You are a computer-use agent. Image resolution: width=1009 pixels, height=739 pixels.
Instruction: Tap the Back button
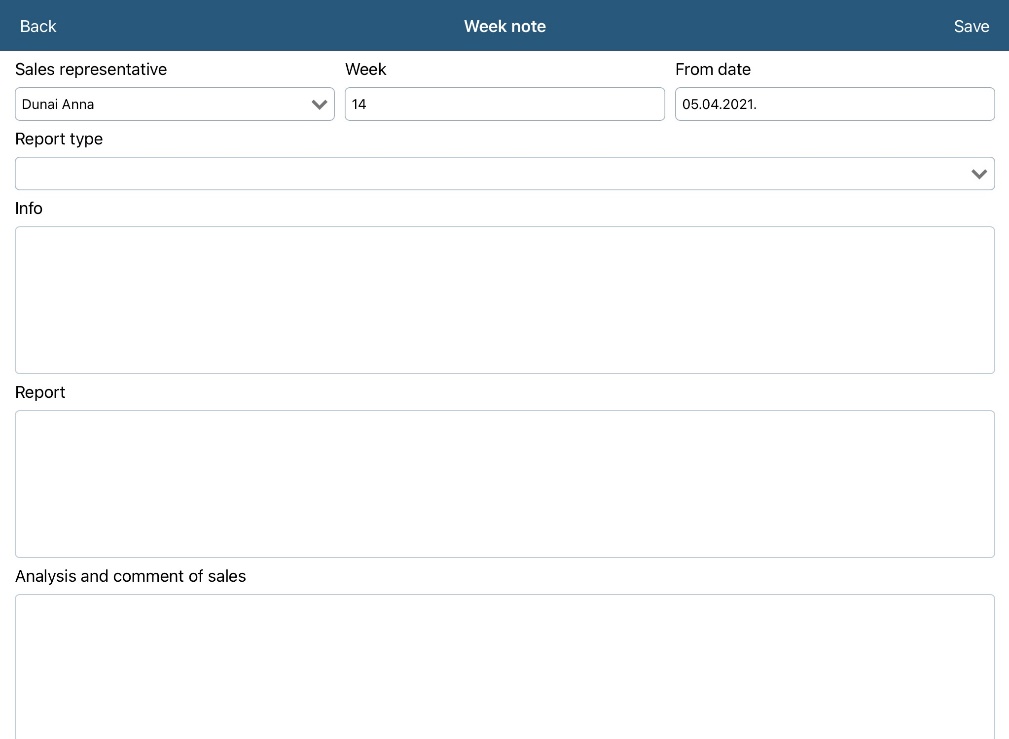[38, 26]
